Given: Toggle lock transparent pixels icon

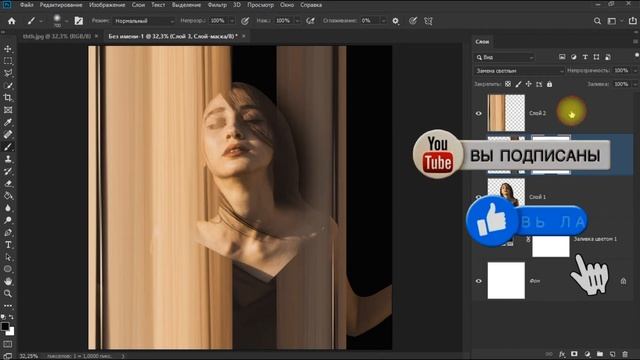Looking at the screenshot, I should click(508, 84).
